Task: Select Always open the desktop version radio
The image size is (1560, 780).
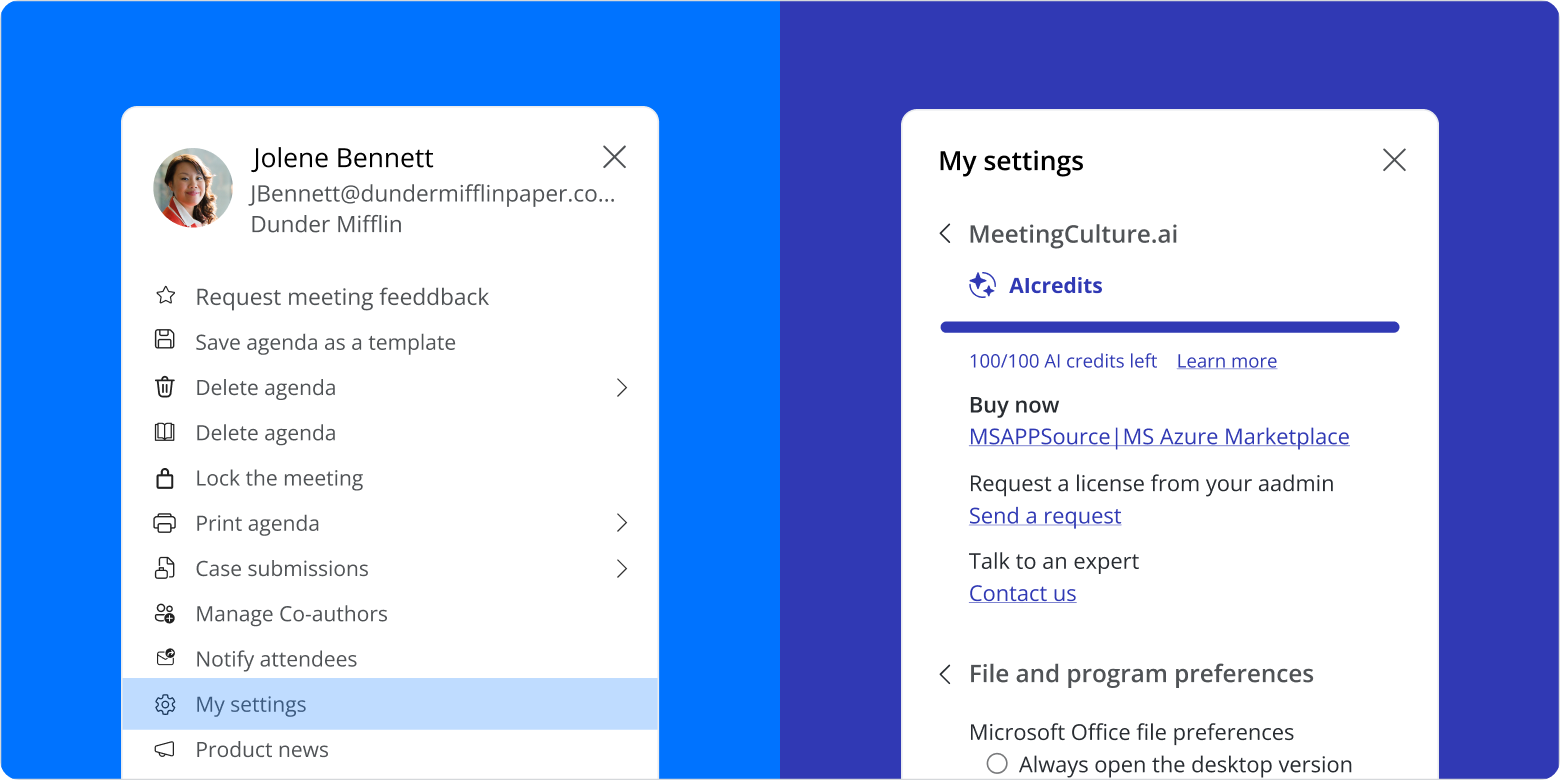Action: coord(997,764)
